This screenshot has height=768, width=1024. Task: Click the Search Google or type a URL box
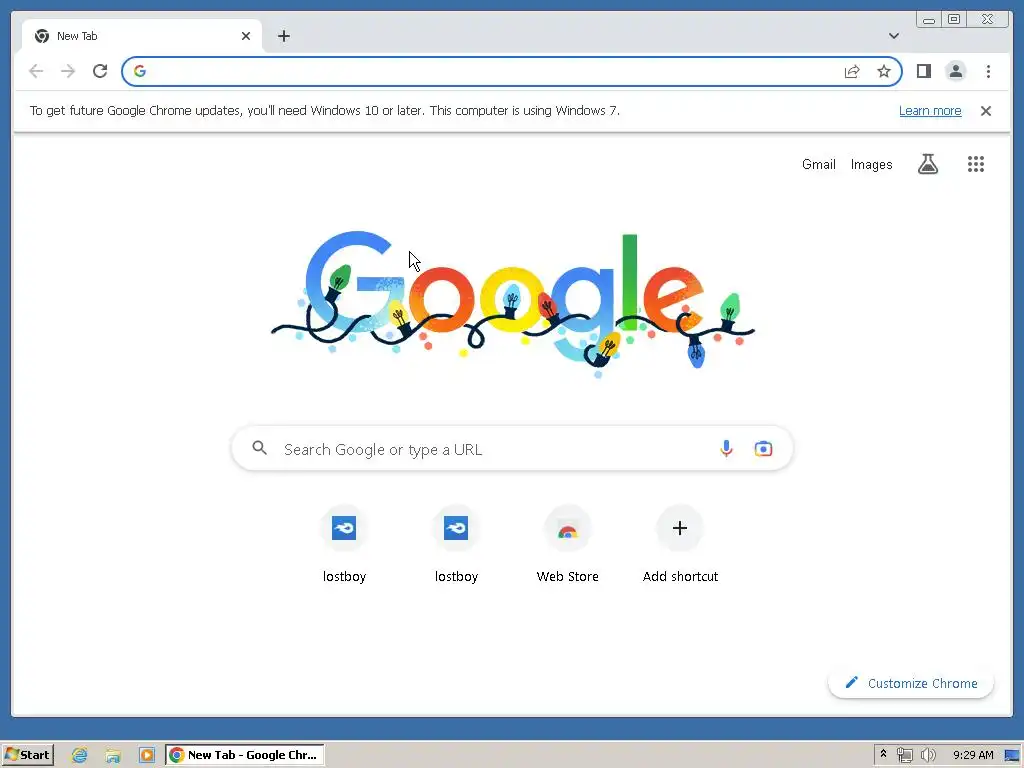point(513,449)
